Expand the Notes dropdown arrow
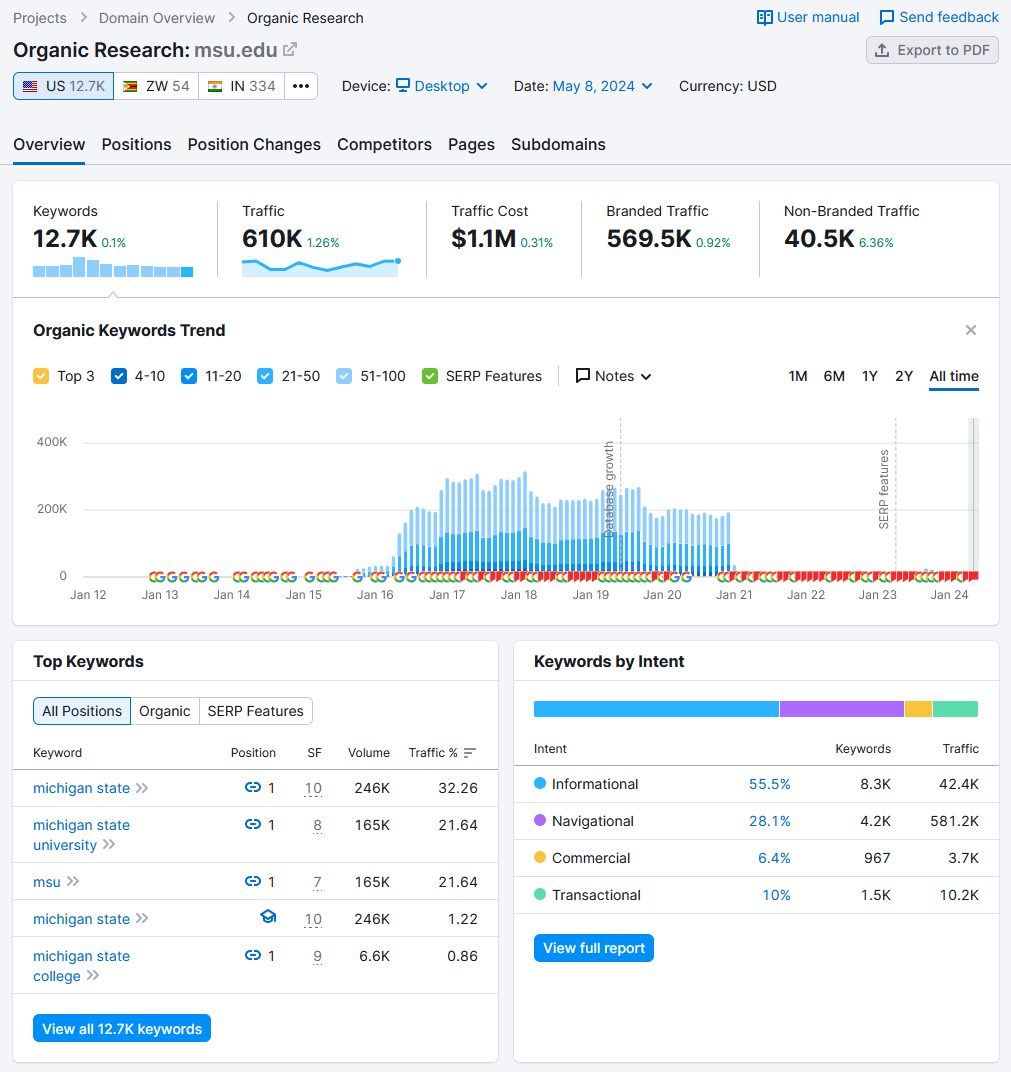 (x=646, y=377)
